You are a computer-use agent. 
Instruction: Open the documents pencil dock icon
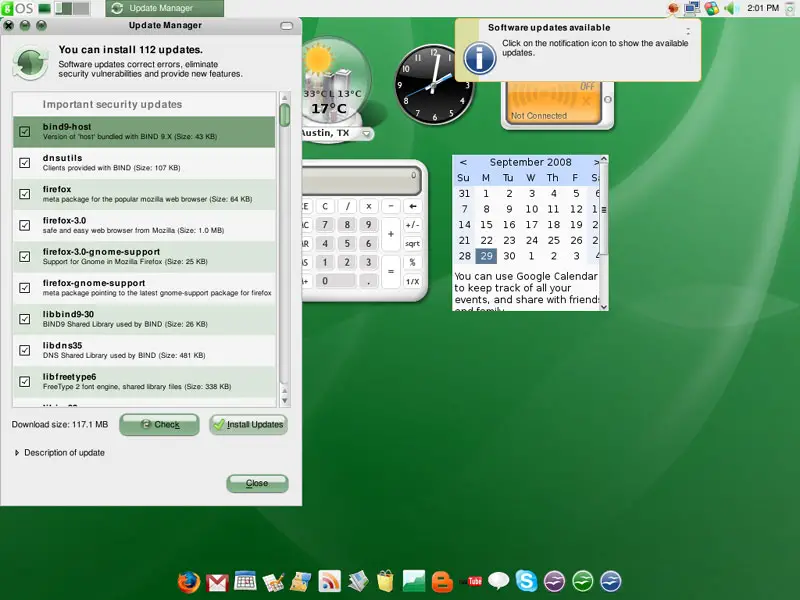click(x=273, y=582)
